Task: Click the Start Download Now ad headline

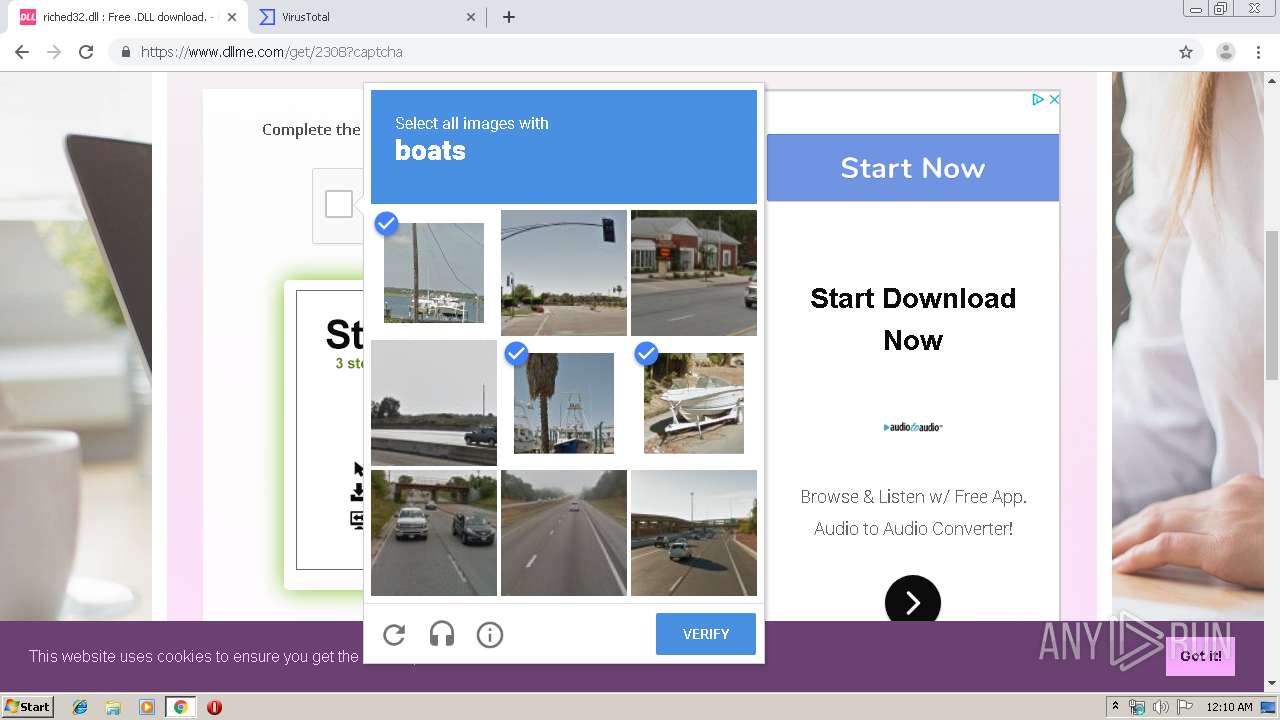Action: (x=913, y=319)
